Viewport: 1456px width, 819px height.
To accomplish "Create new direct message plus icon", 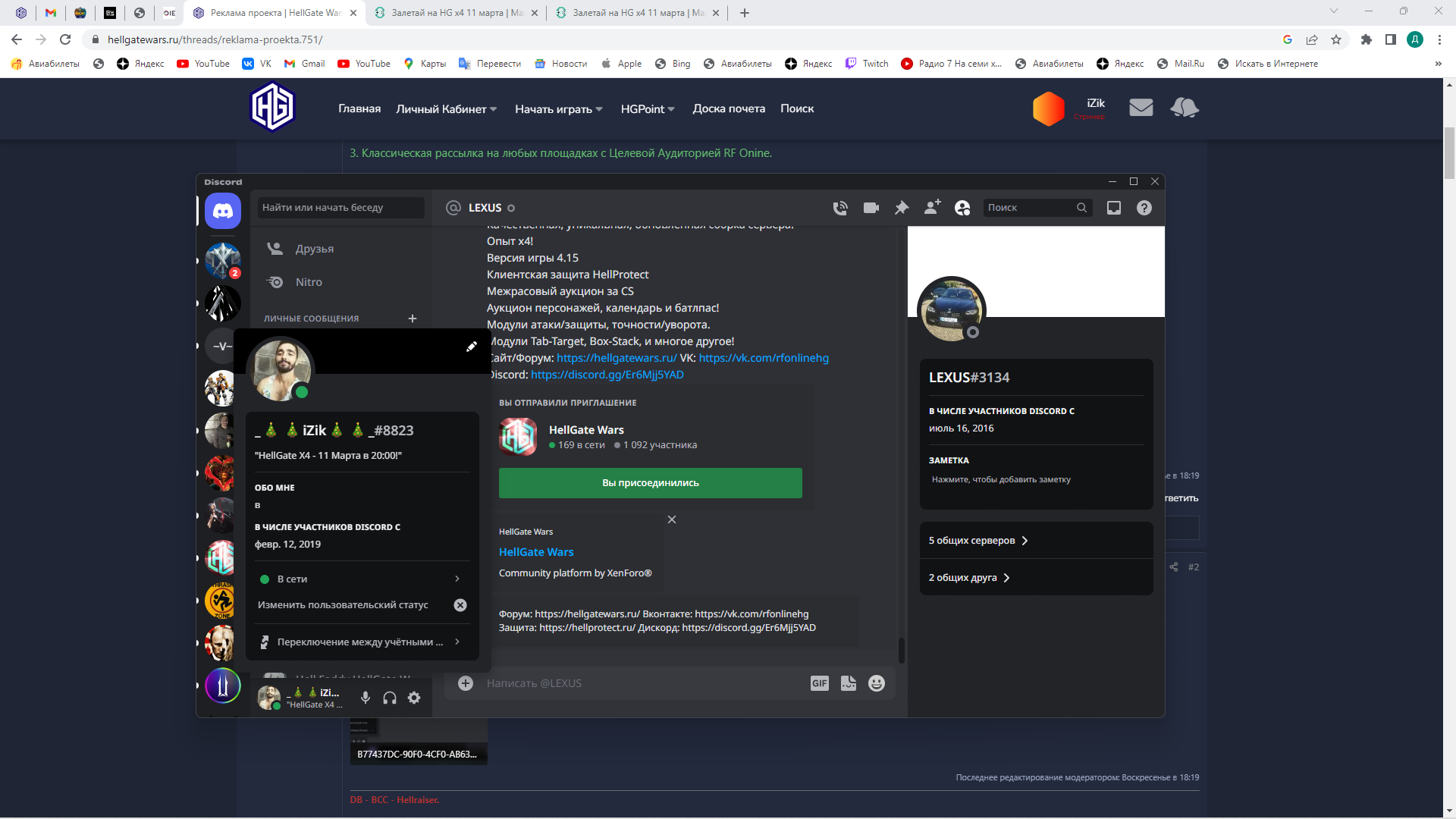I will pyautogui.click(x=413, y=318).
